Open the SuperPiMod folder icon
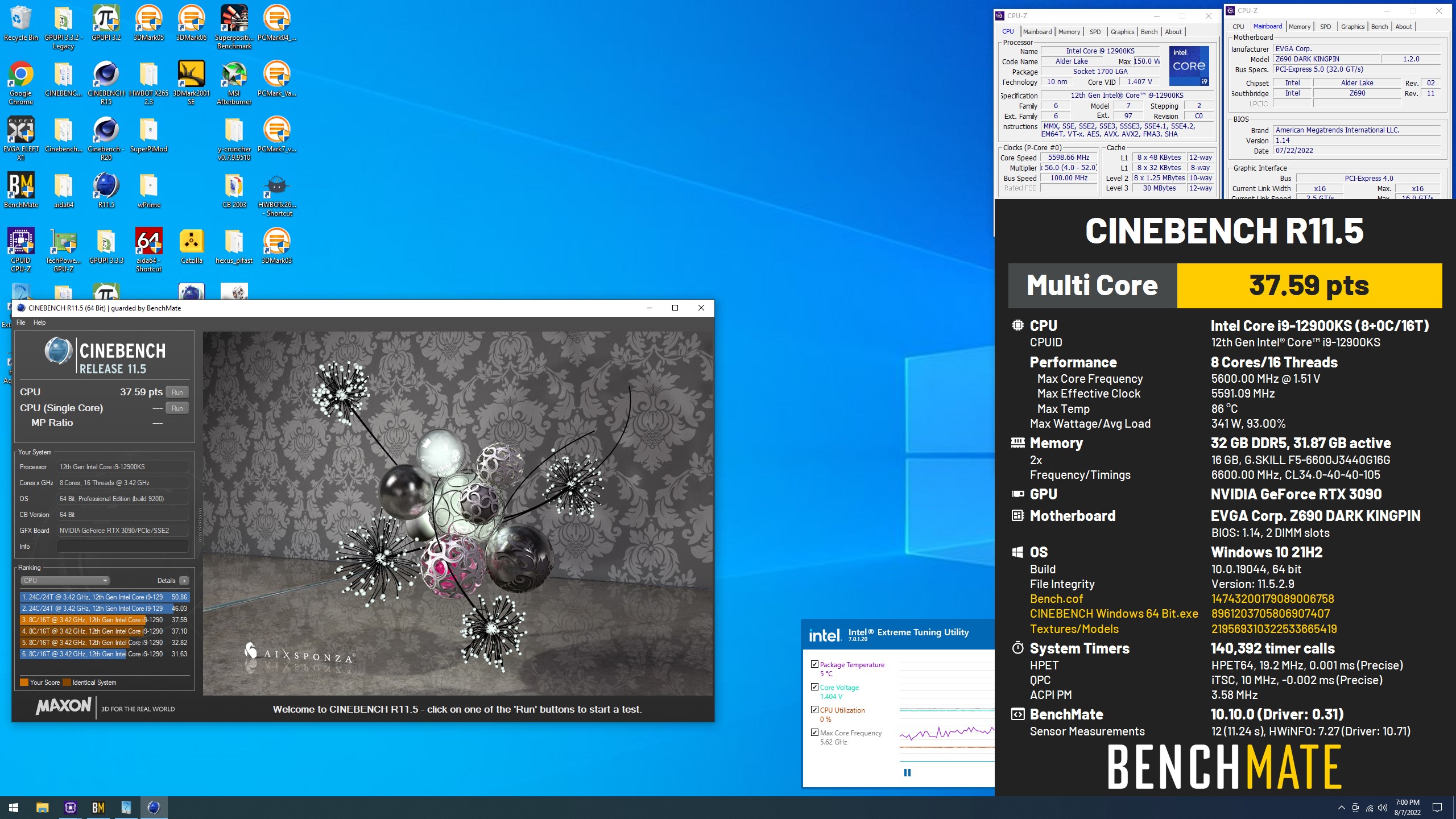 [x=149, y=135]
